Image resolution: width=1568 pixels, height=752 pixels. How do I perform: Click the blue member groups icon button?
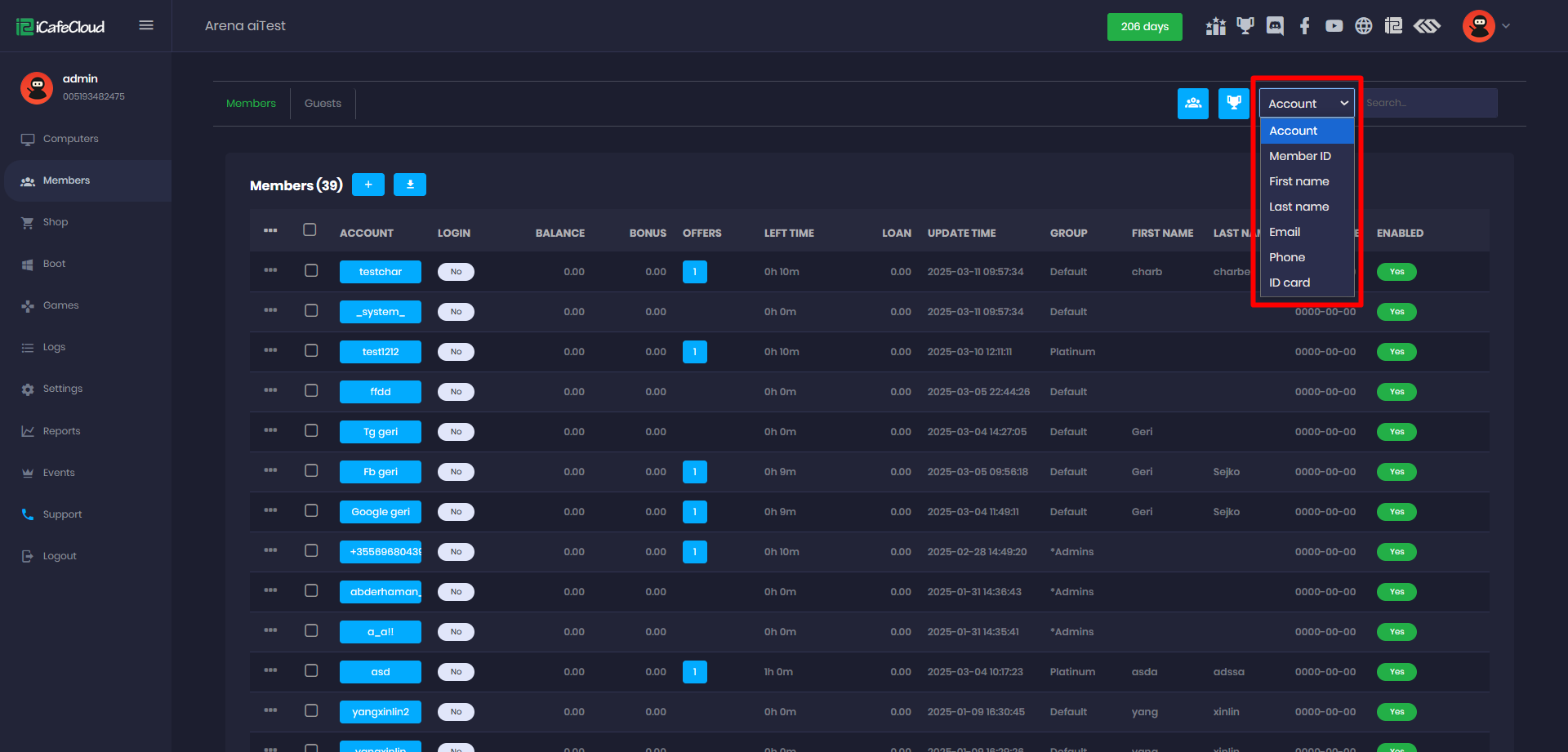coord(1192,103)
